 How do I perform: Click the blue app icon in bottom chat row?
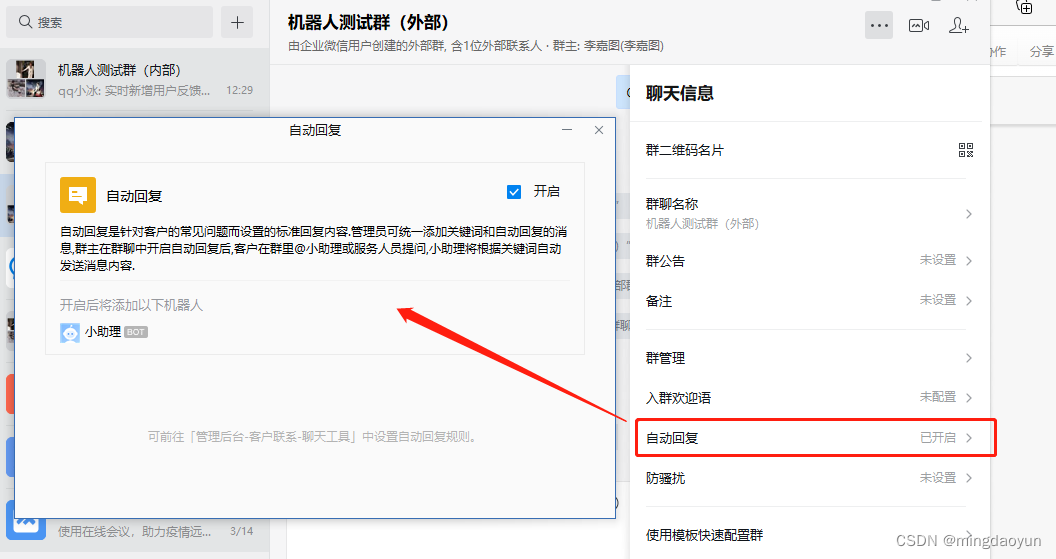click(x=26, y=521)
